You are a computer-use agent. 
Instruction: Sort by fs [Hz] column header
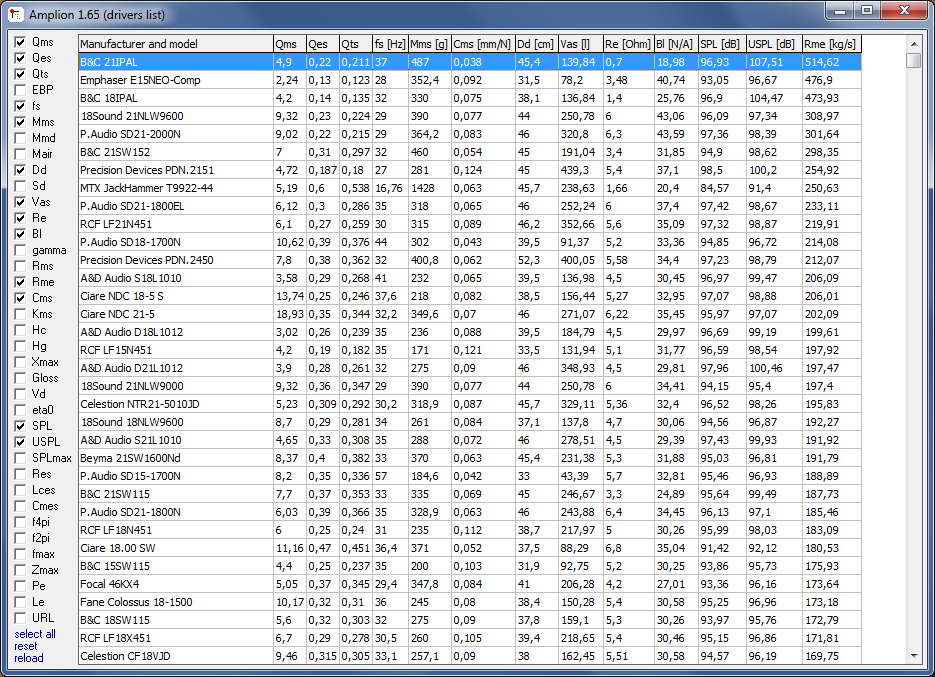[390, 44]
